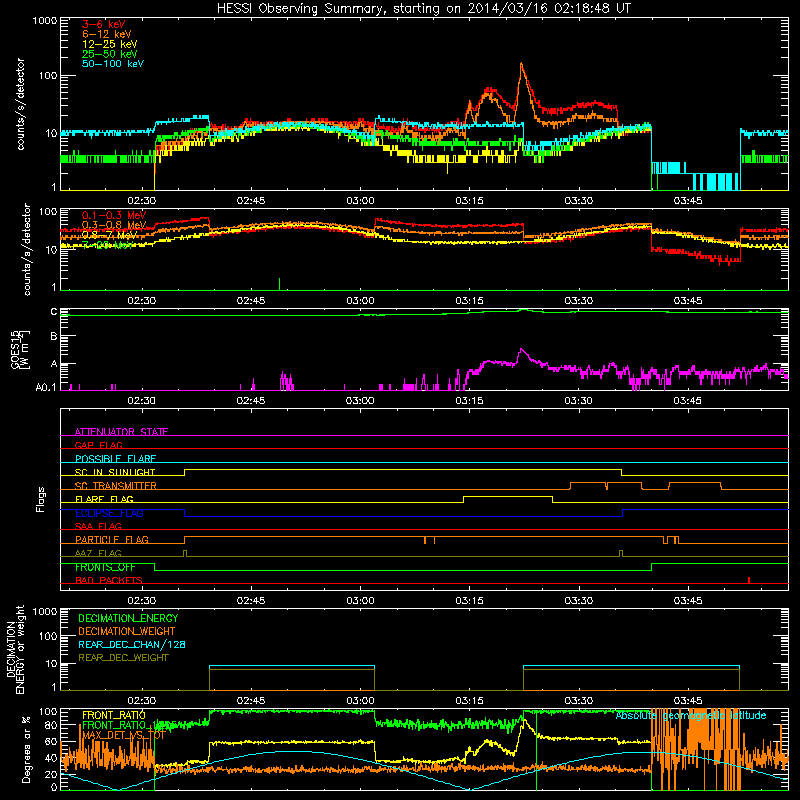Select the yellow "12-25 keV" legend label
The image size is (800, 800).
(110, 44)
